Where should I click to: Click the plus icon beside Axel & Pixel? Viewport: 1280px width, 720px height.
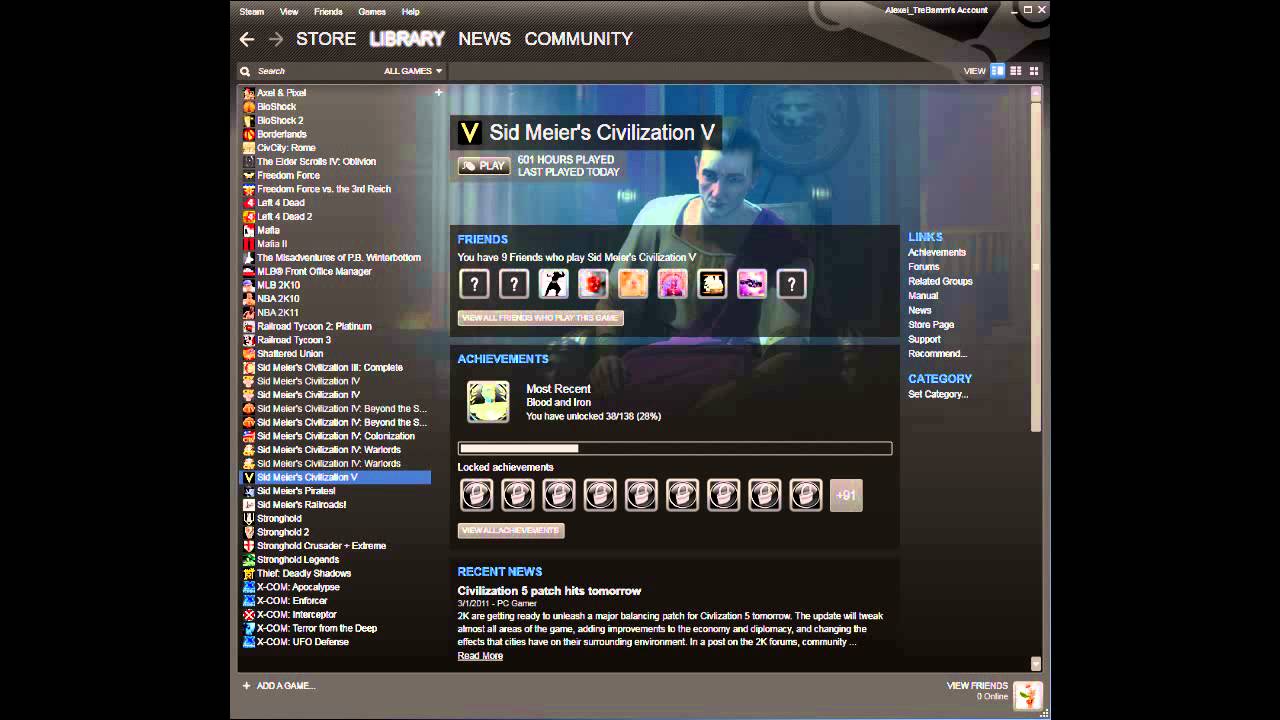click(x=438, y=92)
